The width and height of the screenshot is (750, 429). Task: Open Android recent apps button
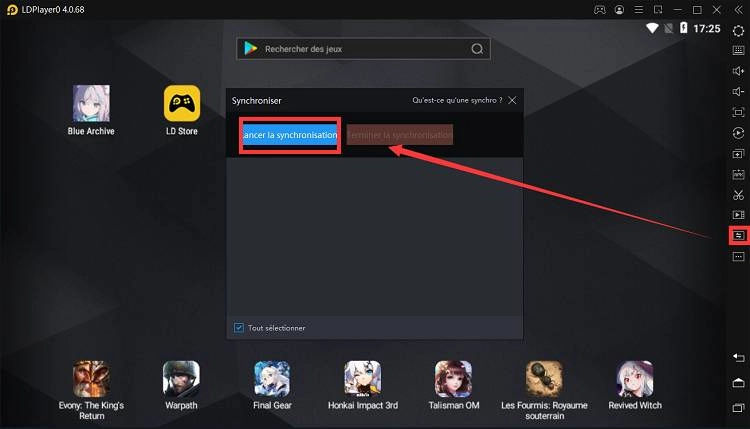pyautogui.click(x=739, y=408)
